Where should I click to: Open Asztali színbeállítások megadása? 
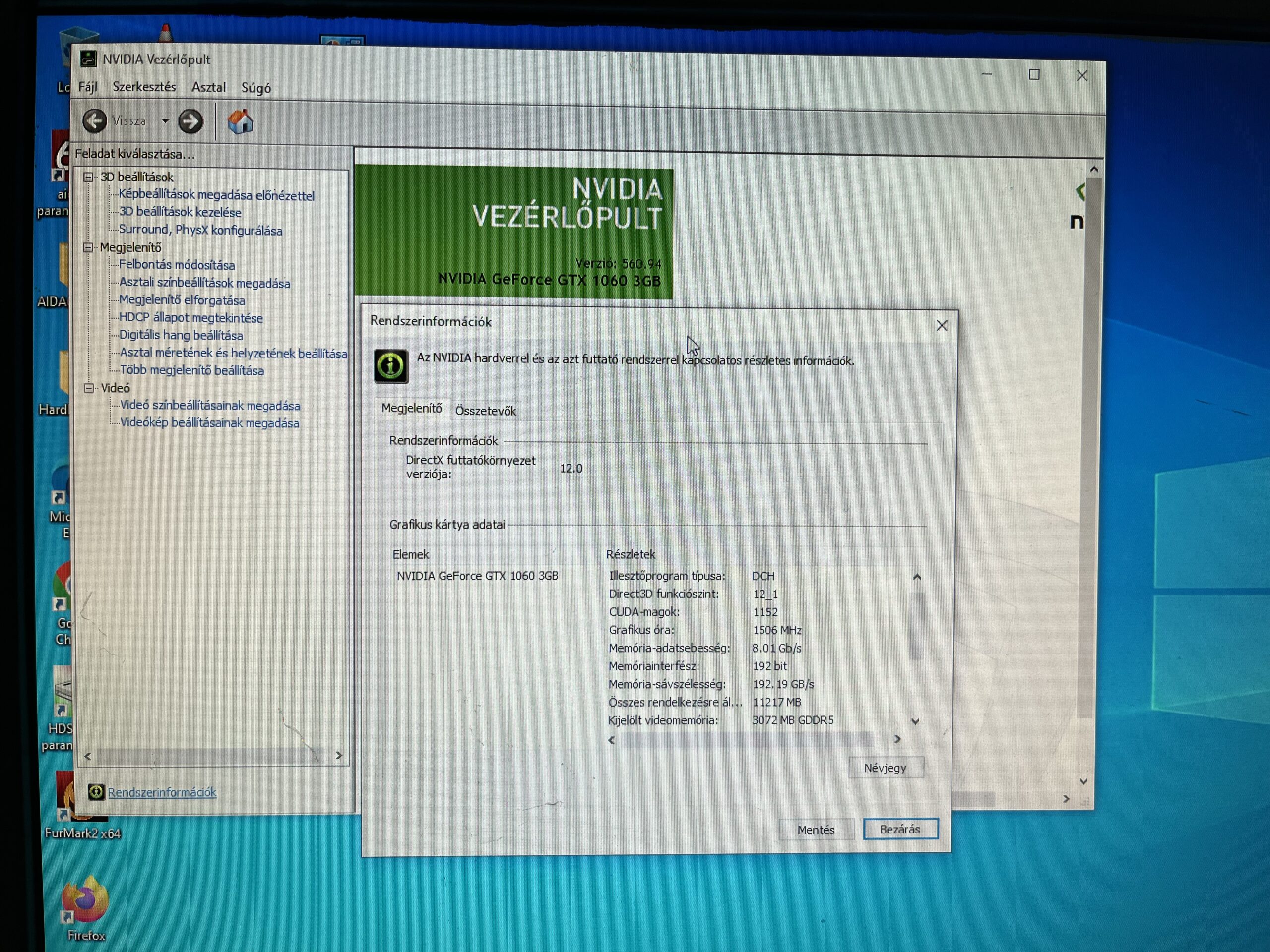point(204,283)
